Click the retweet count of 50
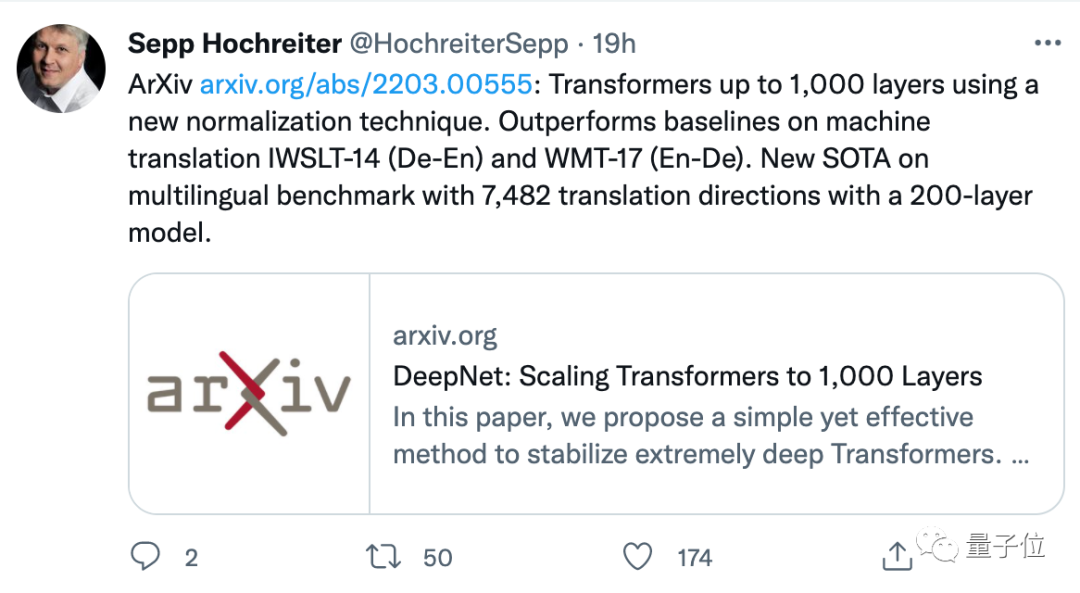This screenshot has width=1080, height=593. 438,557
